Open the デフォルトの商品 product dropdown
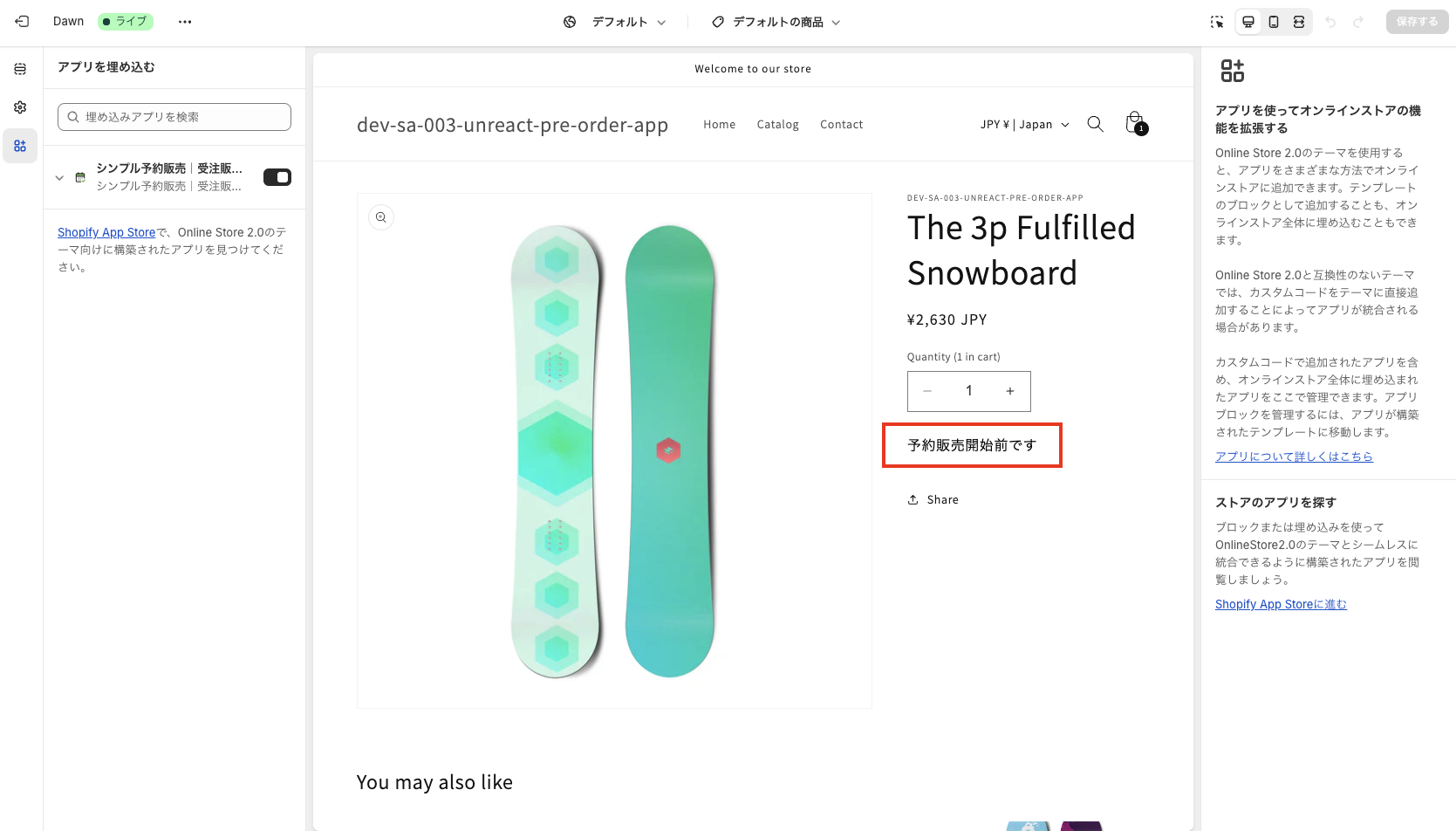This screenshot has width=1456, height=831. pyautogui.click(x=775, y=21)
